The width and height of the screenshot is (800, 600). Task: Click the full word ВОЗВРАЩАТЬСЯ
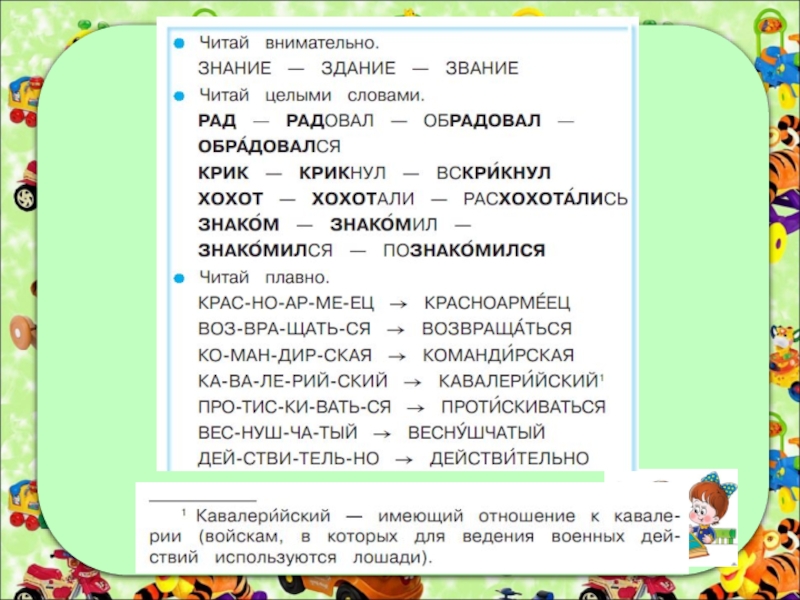tap(497, 328)
